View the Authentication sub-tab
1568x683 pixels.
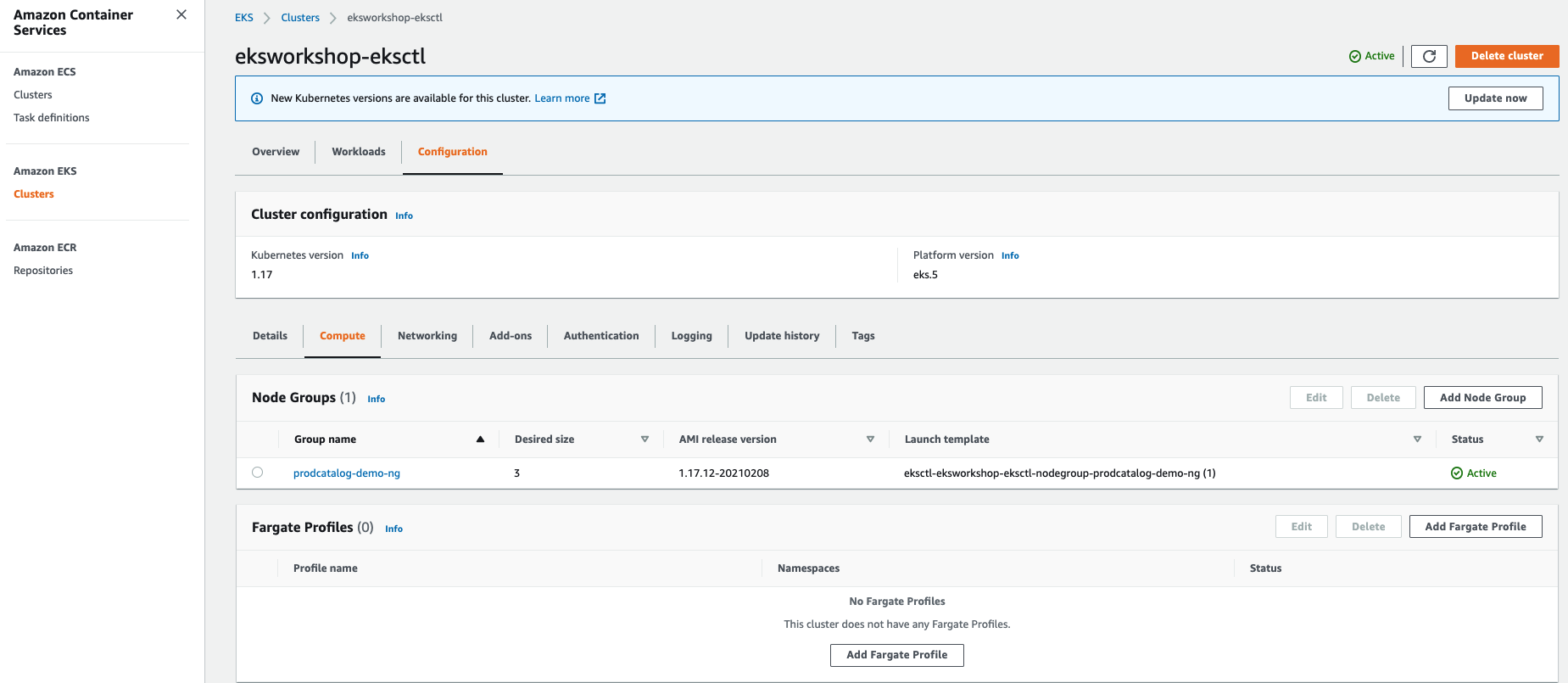(601, 336)
